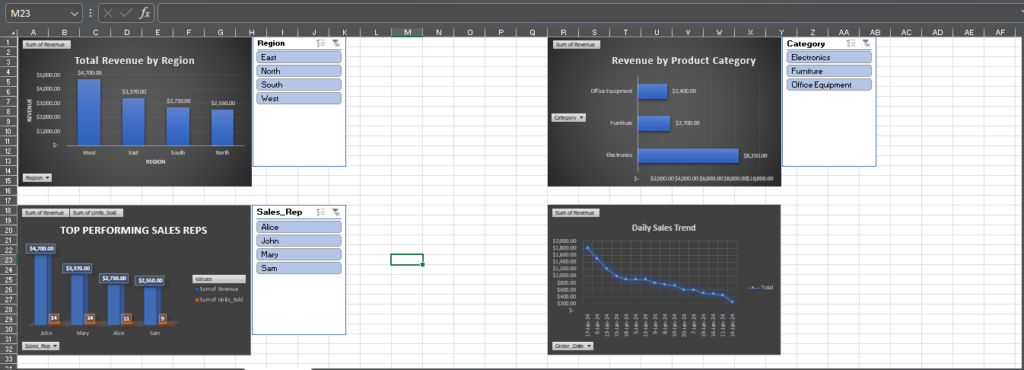
Task: Open the Region field dropdown on revenue chart
Action: 37,177
